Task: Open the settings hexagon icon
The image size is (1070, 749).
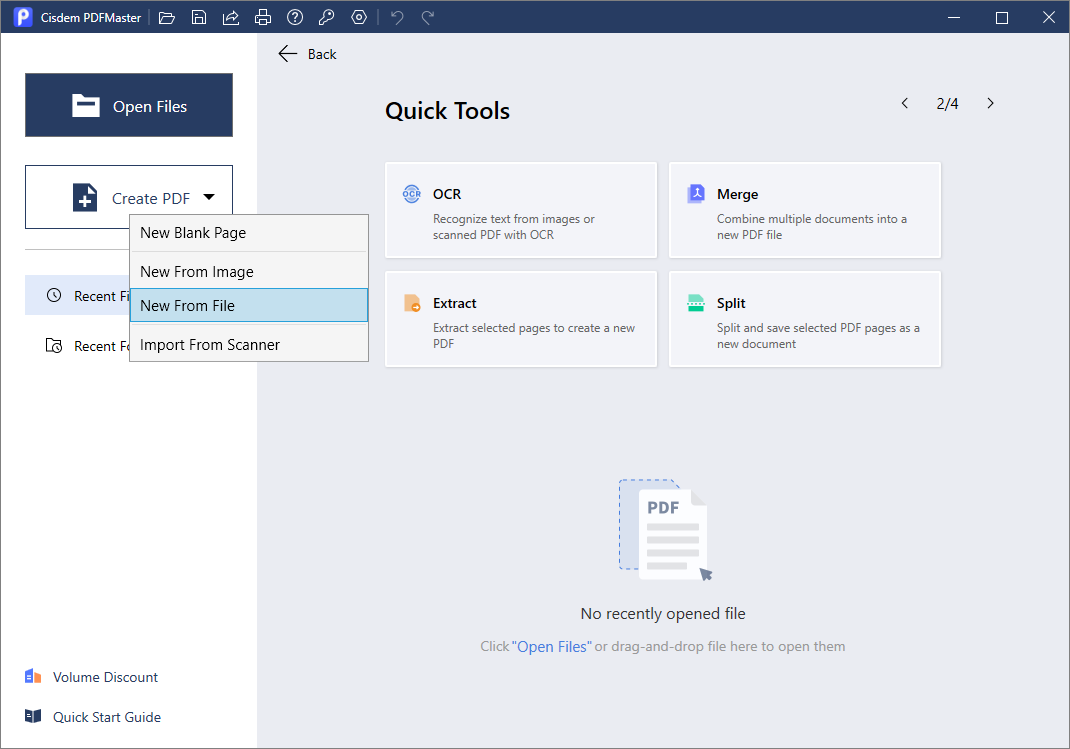Action: pyautogui.click(x=359, y=18)
